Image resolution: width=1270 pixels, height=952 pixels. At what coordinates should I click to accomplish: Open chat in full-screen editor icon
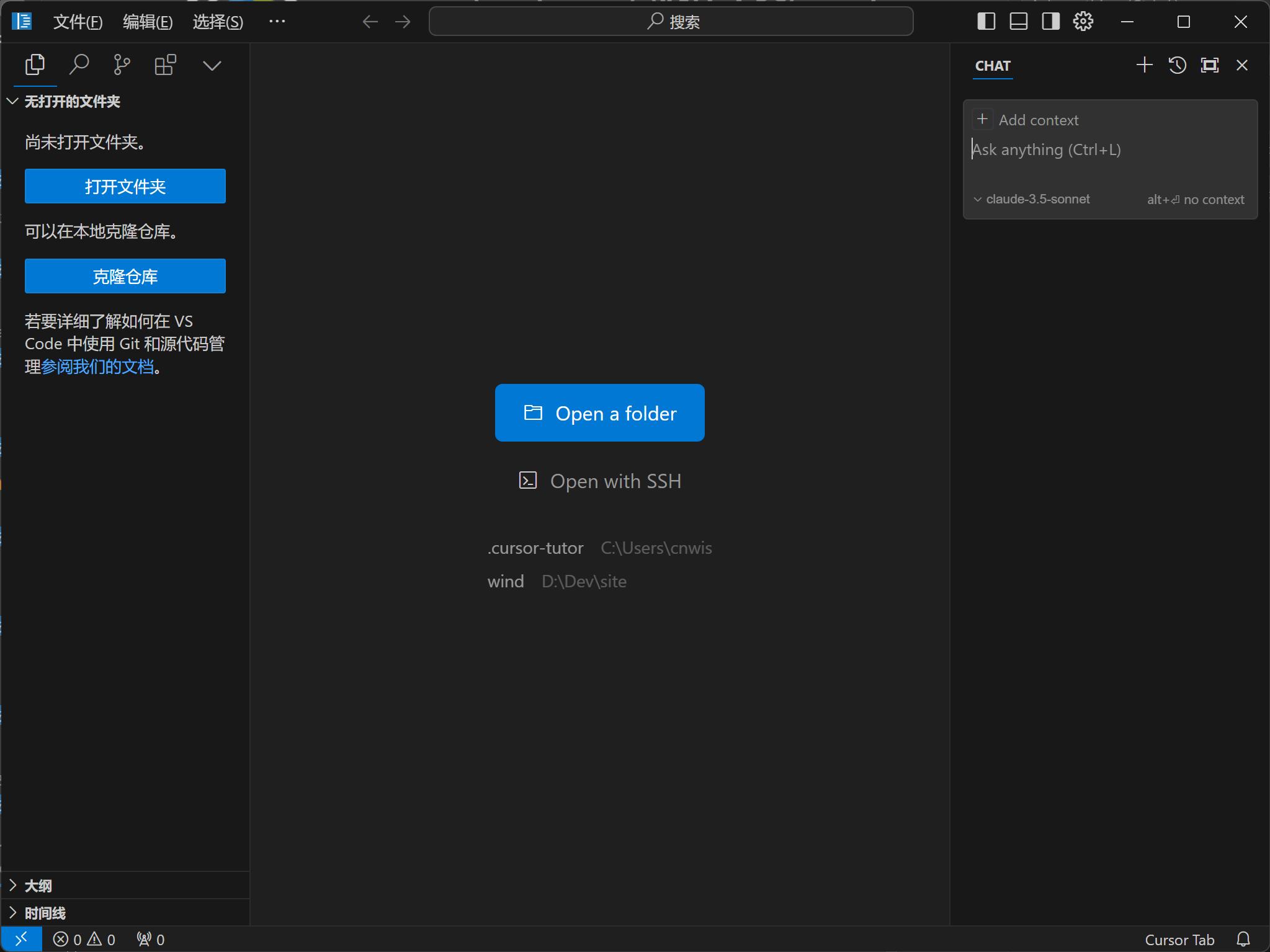click(1209, 65)
